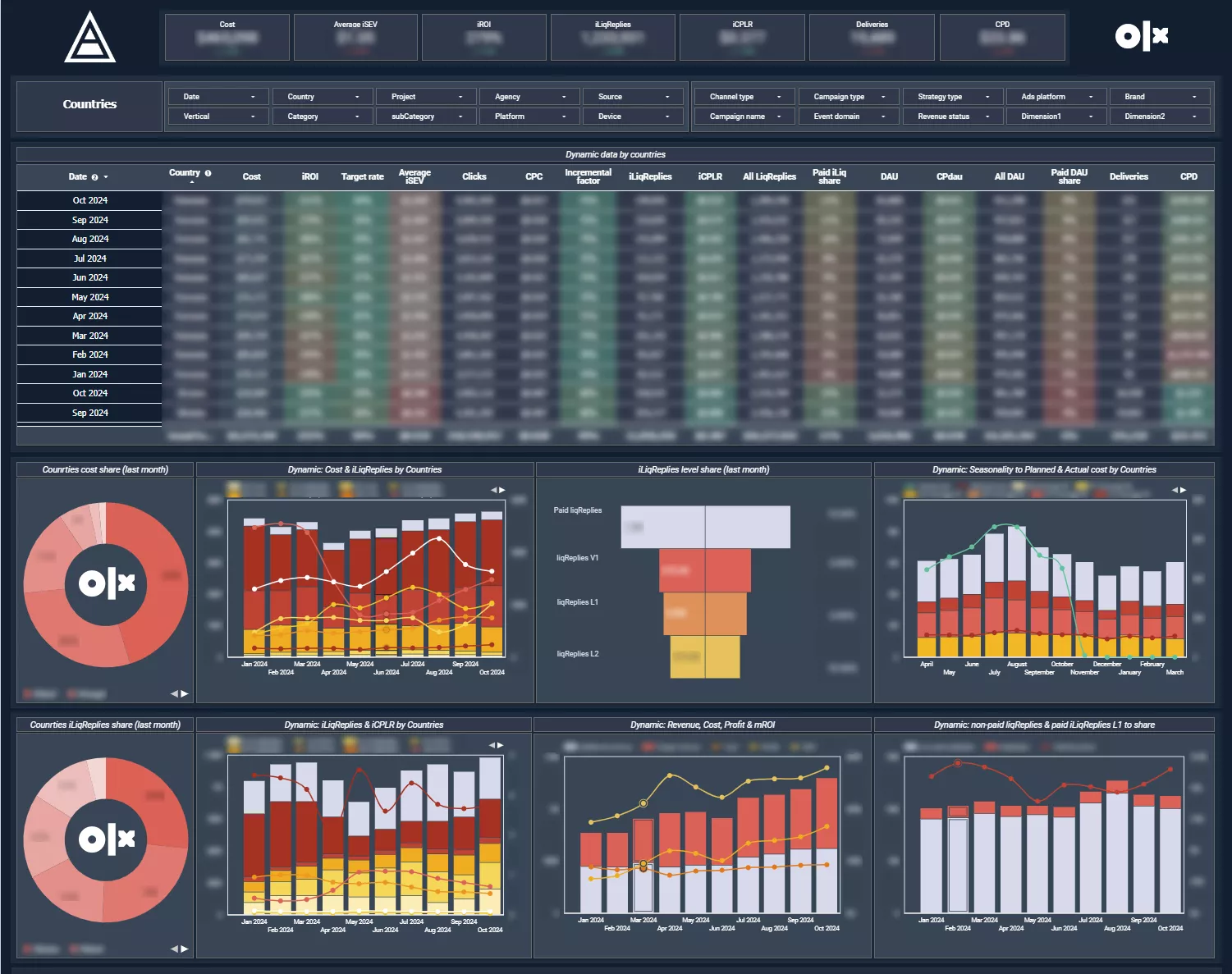Open the Campaign name dropdown

(x=744, y=117)
